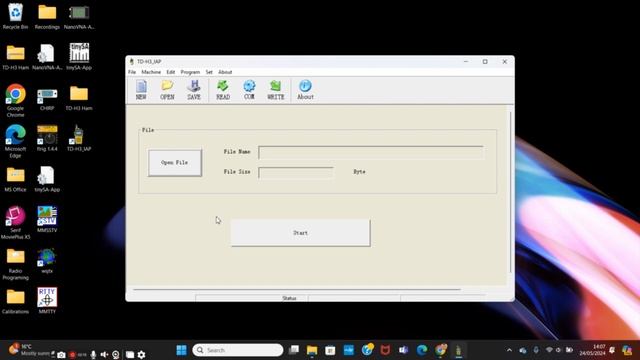
Task: Open the File menu
Action: click(x=132, y=72)
